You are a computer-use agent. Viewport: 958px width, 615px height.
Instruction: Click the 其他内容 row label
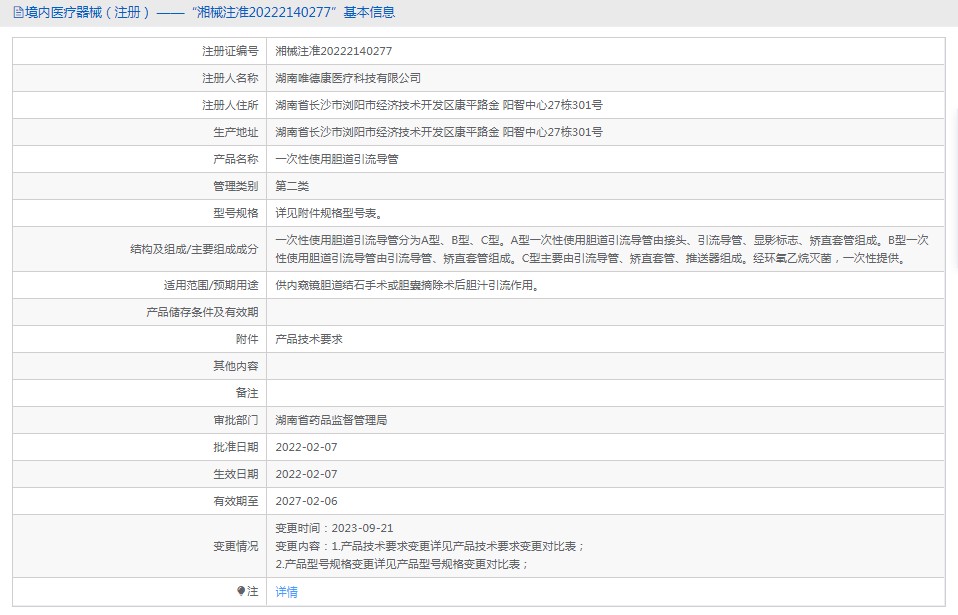(x=236, y=366)
